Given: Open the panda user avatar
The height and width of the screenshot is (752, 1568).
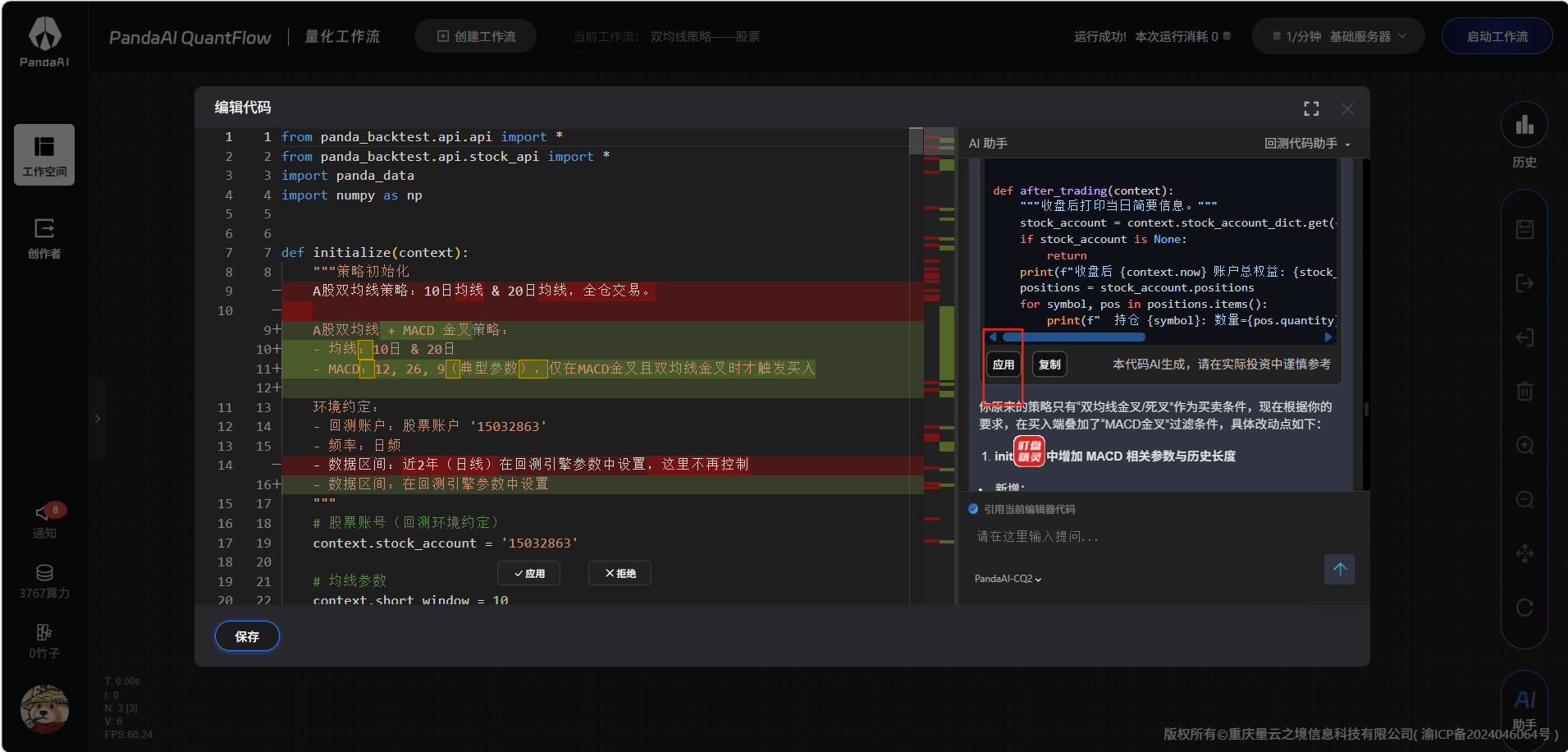Looking at the screenshot, I should coord(44,708).
